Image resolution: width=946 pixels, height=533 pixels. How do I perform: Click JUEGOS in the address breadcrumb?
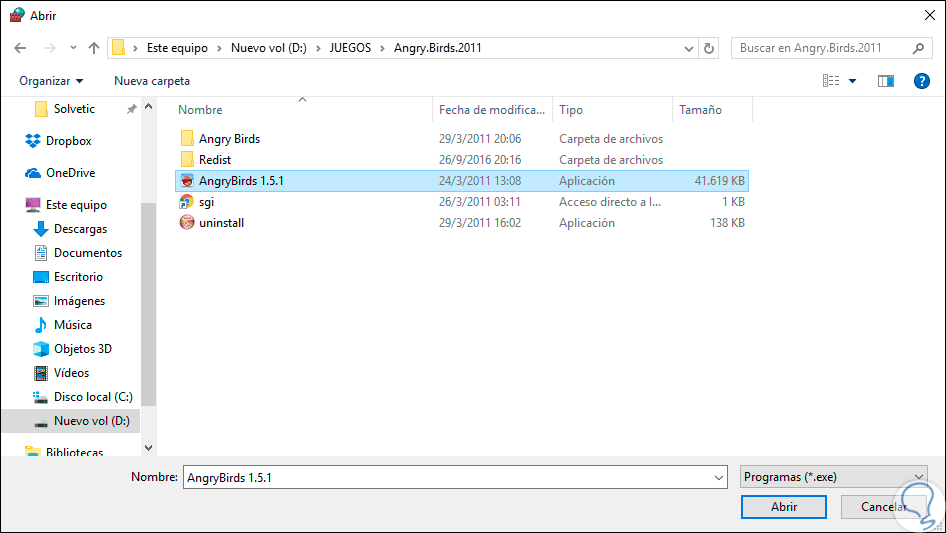click(x=350, y=48)
